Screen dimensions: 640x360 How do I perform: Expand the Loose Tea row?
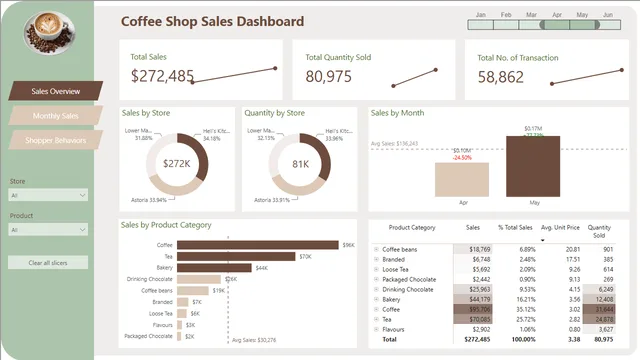click(x=376, y=269)
